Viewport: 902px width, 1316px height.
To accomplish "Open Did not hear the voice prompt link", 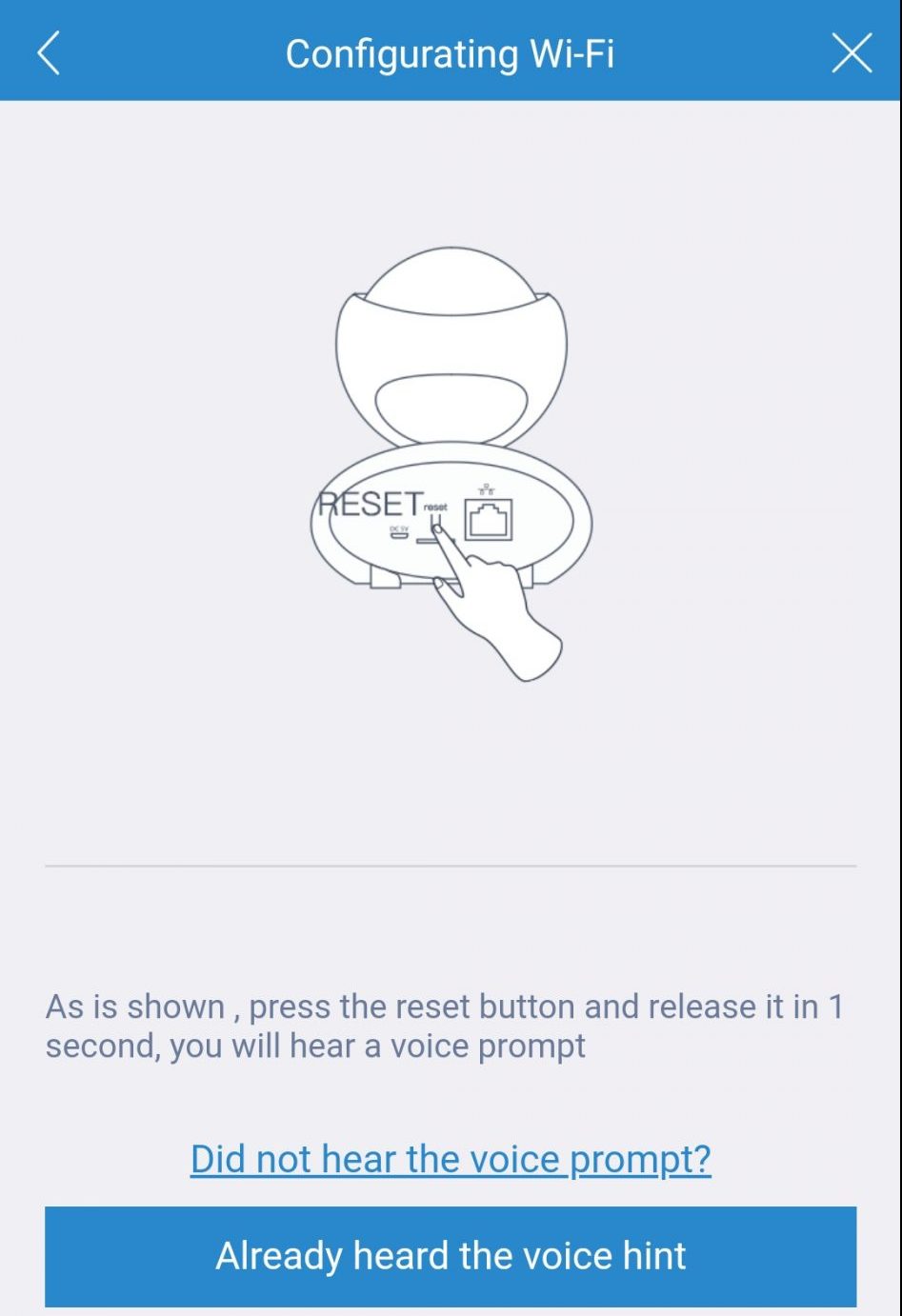I will 451,1159.
